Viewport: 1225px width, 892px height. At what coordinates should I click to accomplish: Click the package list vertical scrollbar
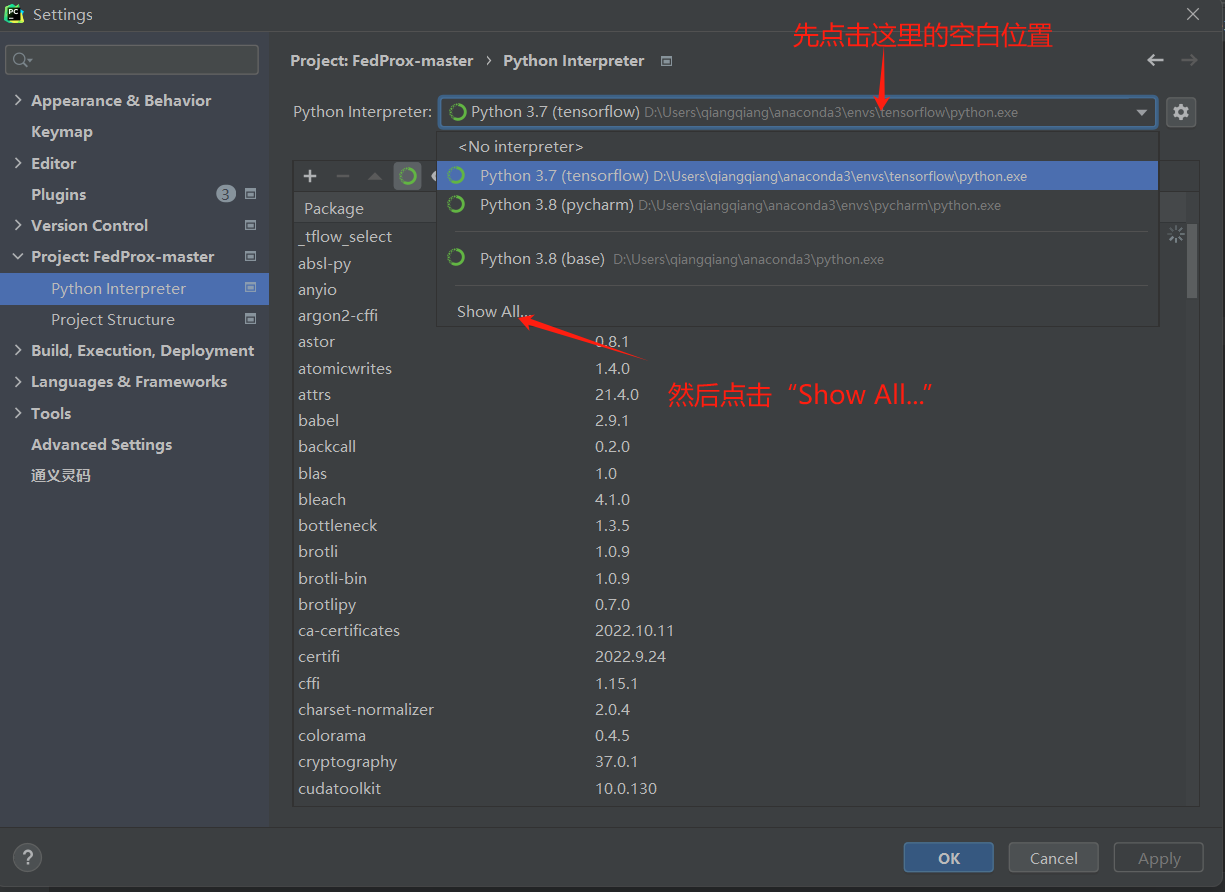coord(1192,260)
